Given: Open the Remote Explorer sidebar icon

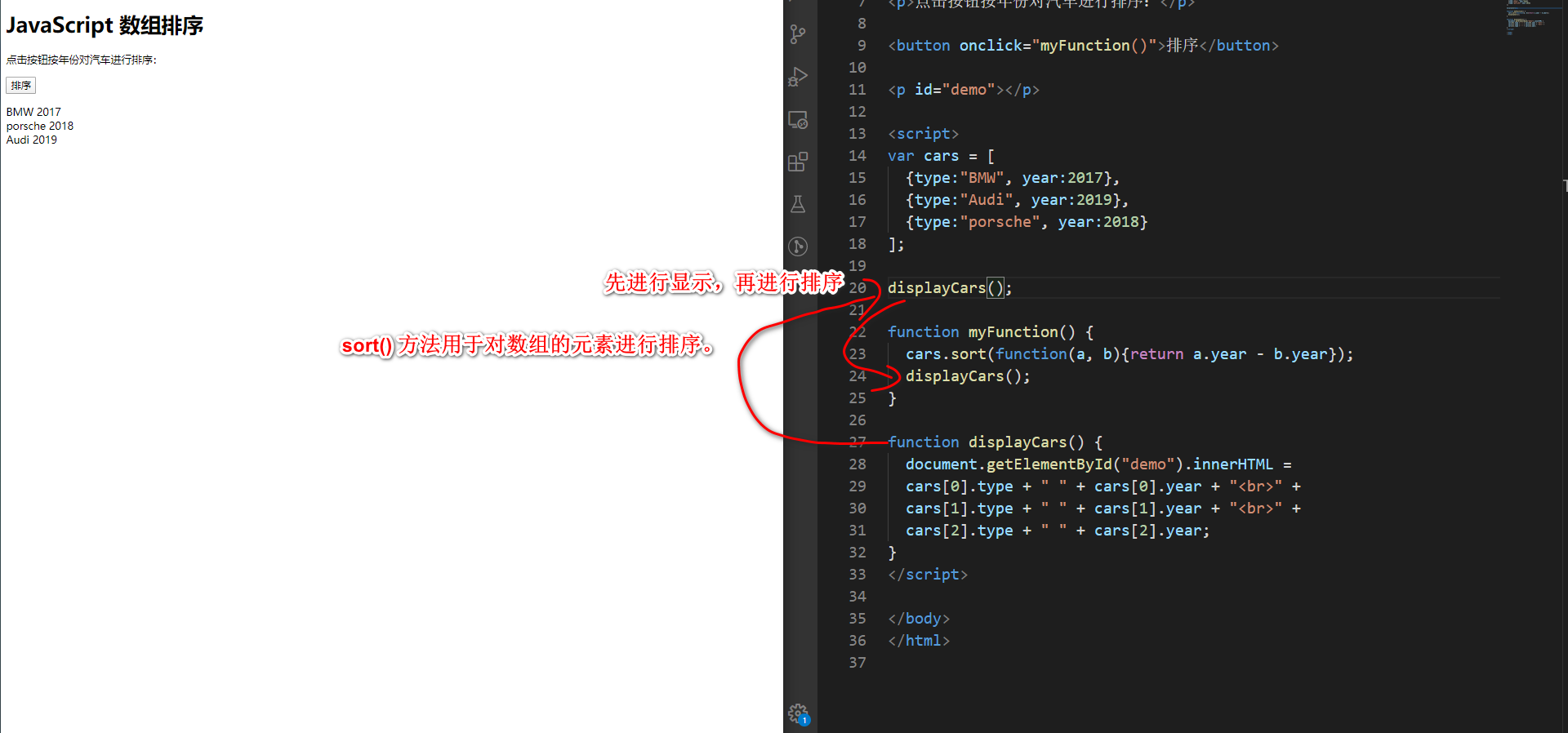Looking at the screenshot, I should click(798, 120).
